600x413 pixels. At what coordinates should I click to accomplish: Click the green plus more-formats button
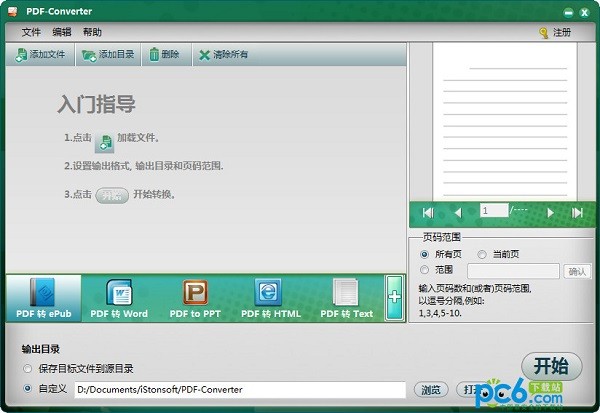point(395,297)
